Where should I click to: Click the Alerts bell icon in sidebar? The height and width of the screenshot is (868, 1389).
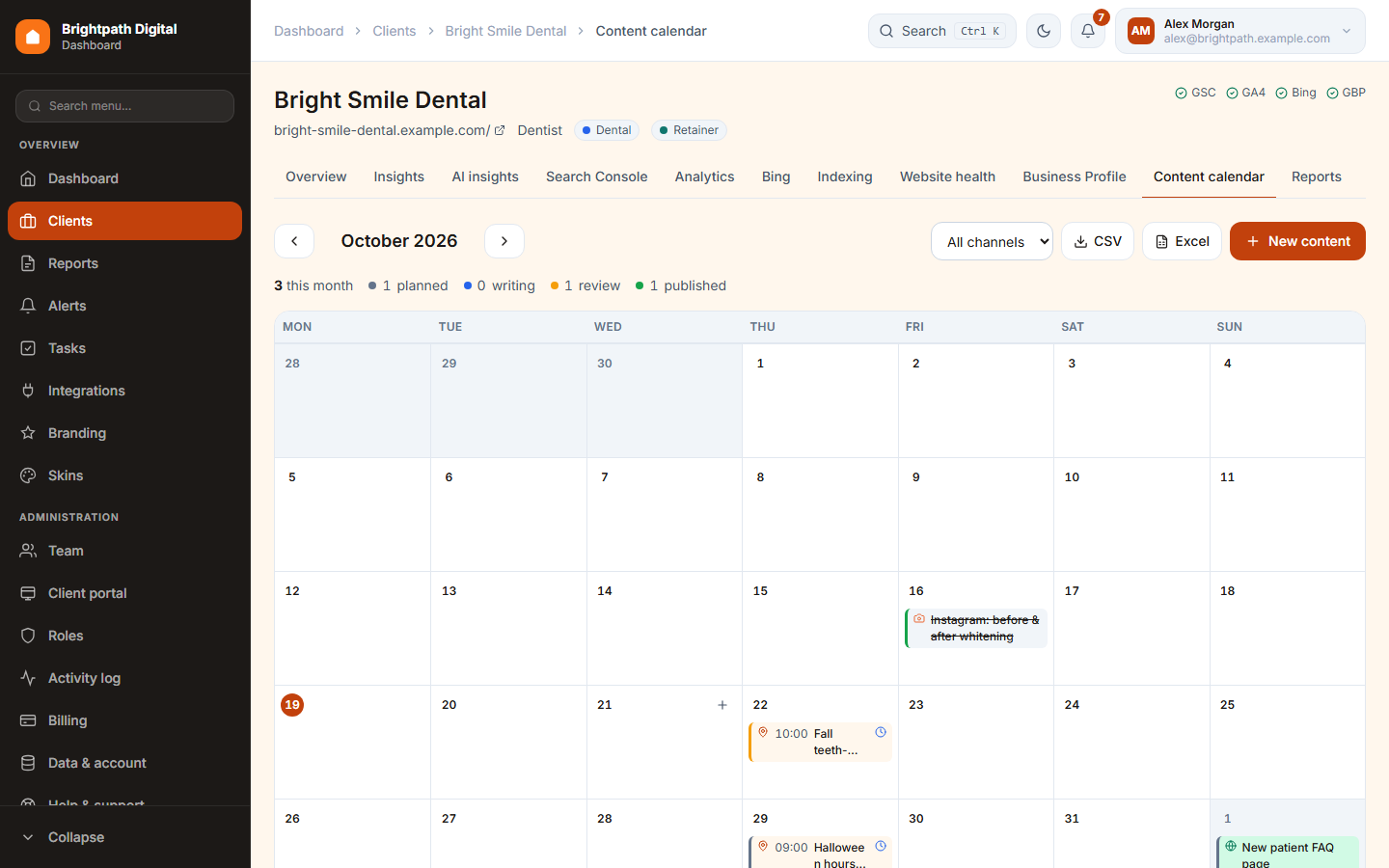pos(28,306)
